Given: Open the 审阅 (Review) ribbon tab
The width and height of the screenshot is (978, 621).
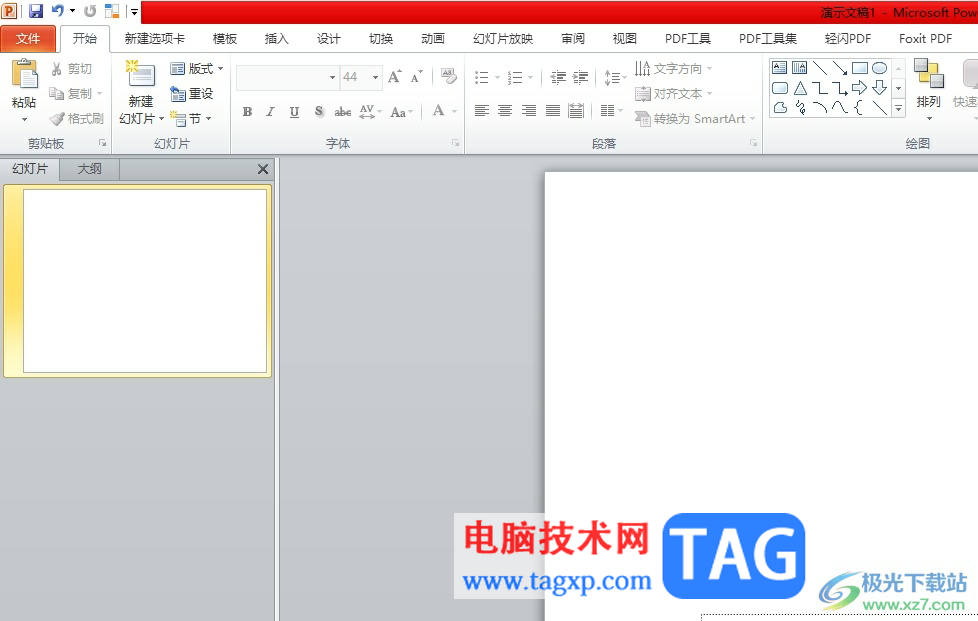Looking at the screenshot, I should pyautogui.click(x=573, y=39).
